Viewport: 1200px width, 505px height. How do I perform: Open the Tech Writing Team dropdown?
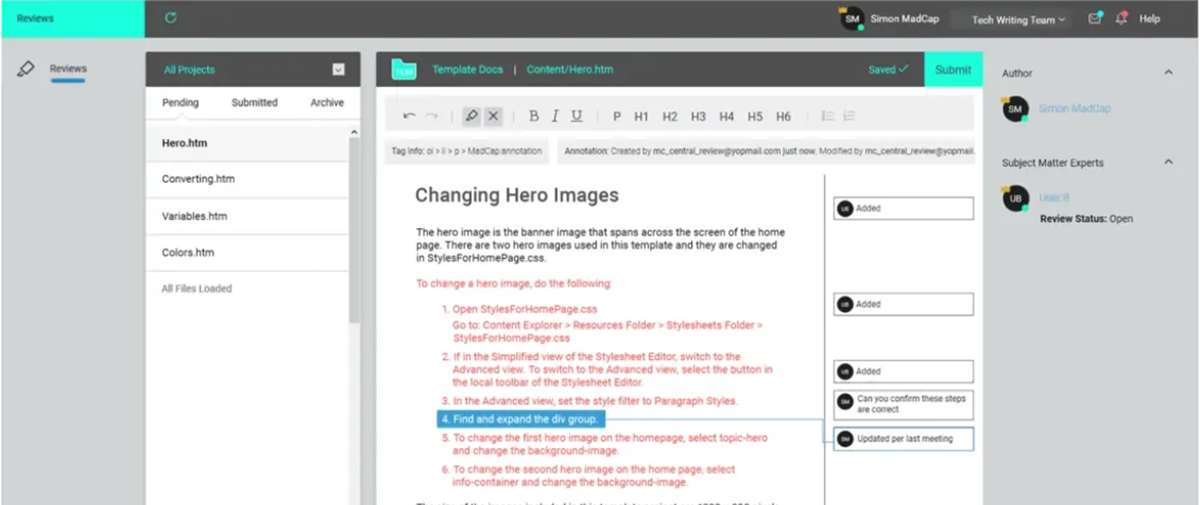tap(1018, 20)
